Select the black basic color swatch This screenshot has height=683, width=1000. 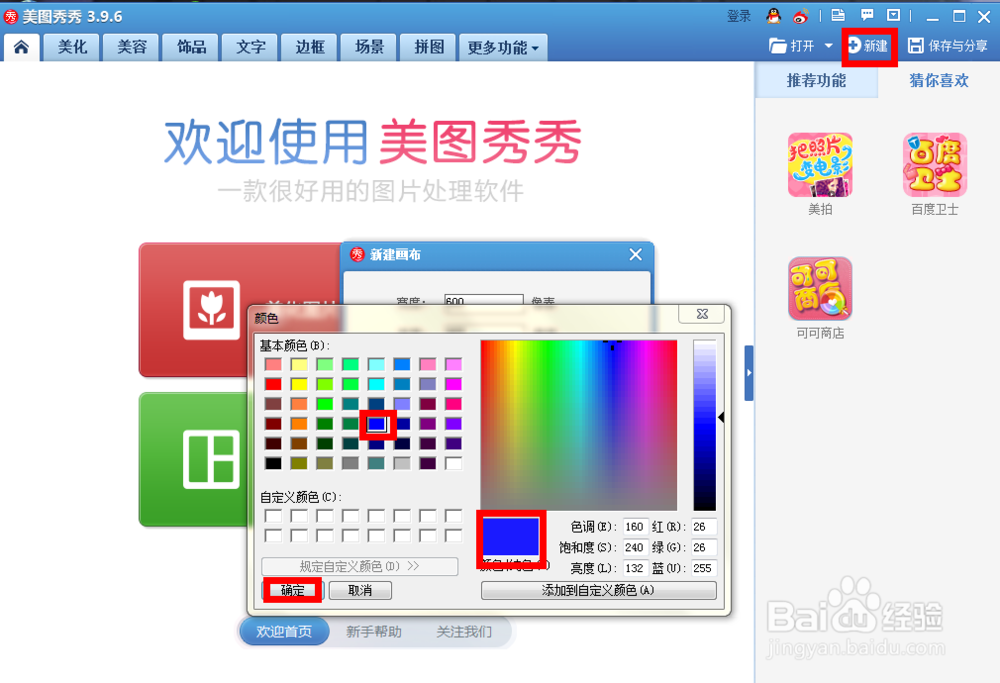[273, 463]
